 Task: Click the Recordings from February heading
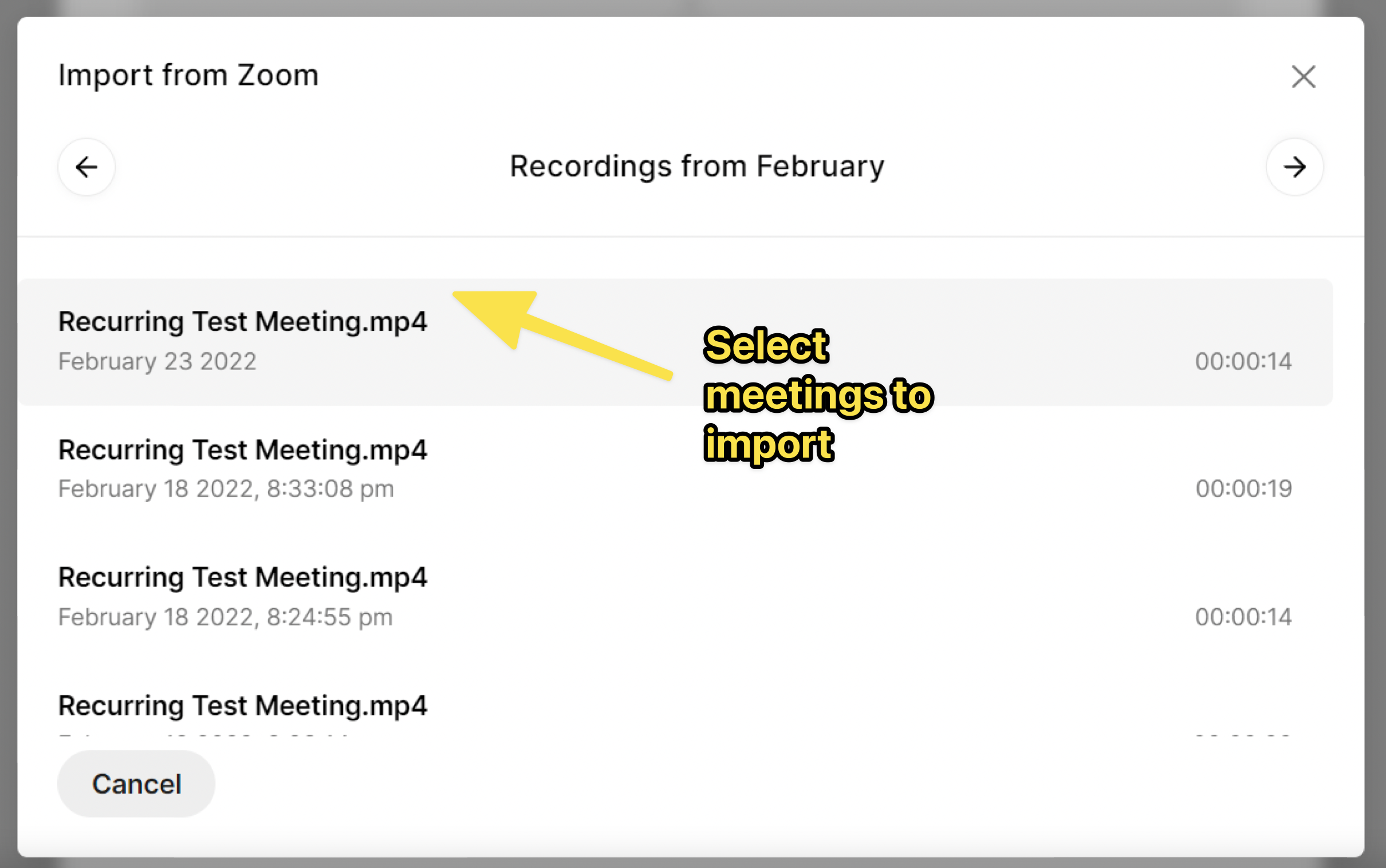coord(697,167)
